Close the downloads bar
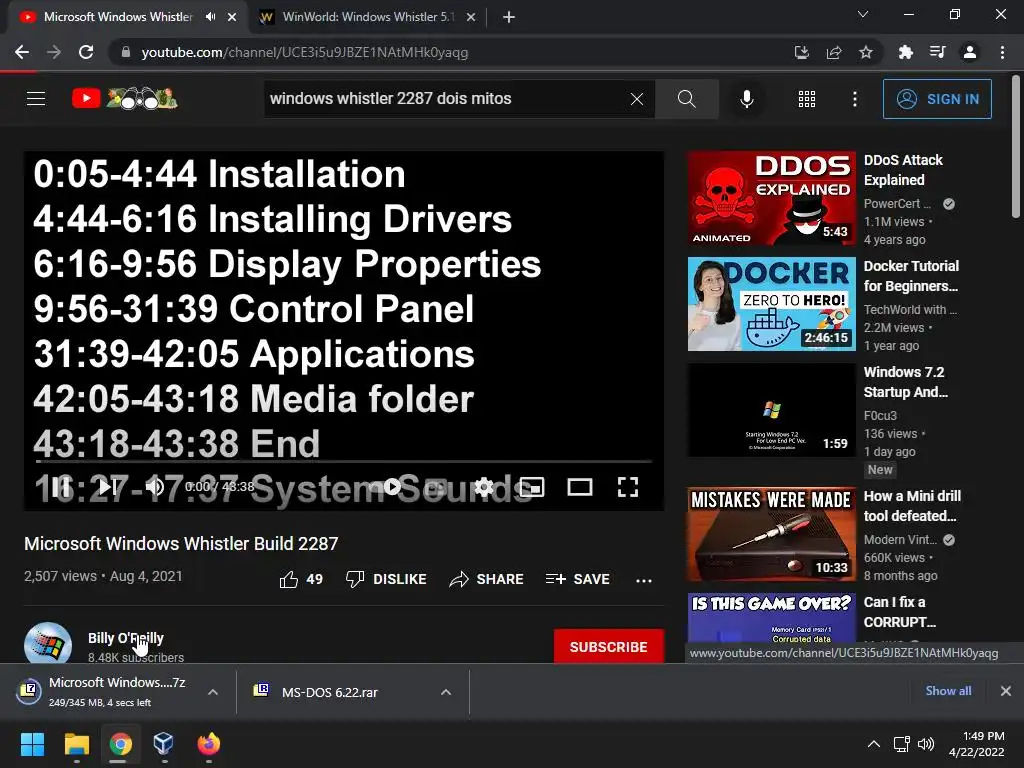The height and width of the screenshot is (768, 1024). tap(1006, 691)
